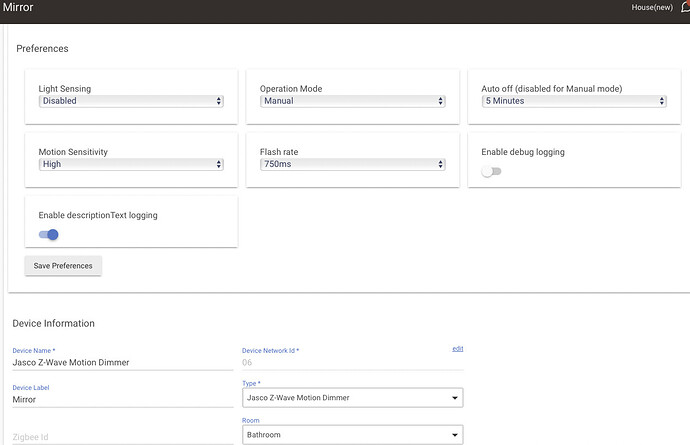The height and width of the screenshot is (445, 690).
Task: Open the Operation Mode dropdown
Action: coord(352,101)
